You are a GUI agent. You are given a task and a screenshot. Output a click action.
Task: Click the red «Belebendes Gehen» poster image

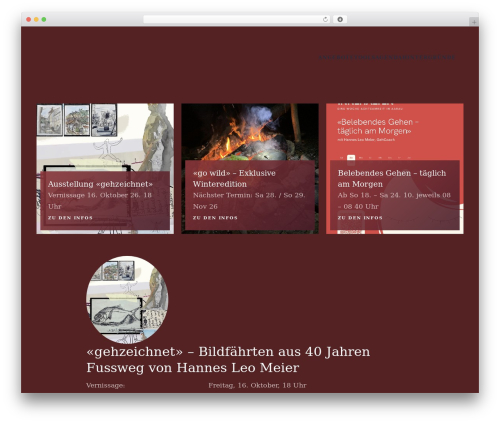pyautogui.click(x=395, y=132)
